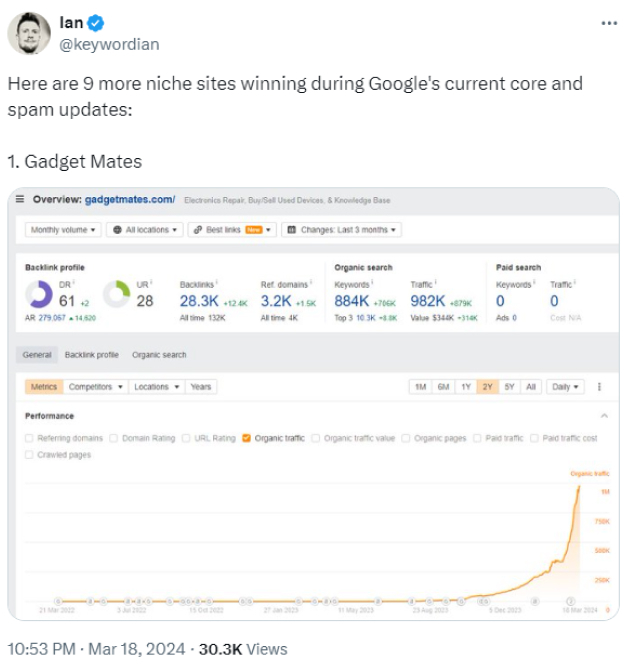Click the organic traffic peak on the chart
Viewport: 626px width, 672px height.
coord(579,487)
